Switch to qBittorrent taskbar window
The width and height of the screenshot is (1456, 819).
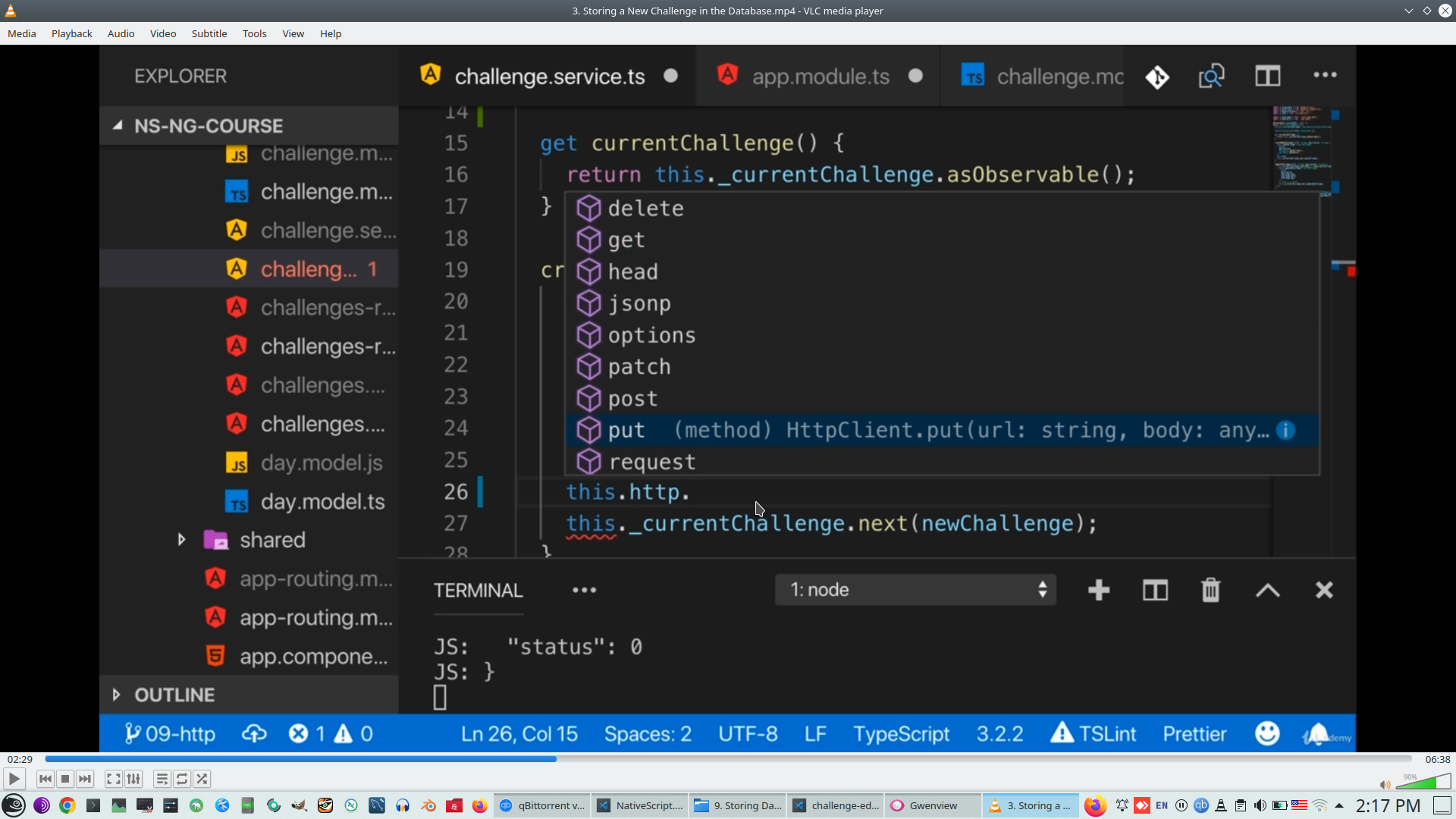coord(542,805)
